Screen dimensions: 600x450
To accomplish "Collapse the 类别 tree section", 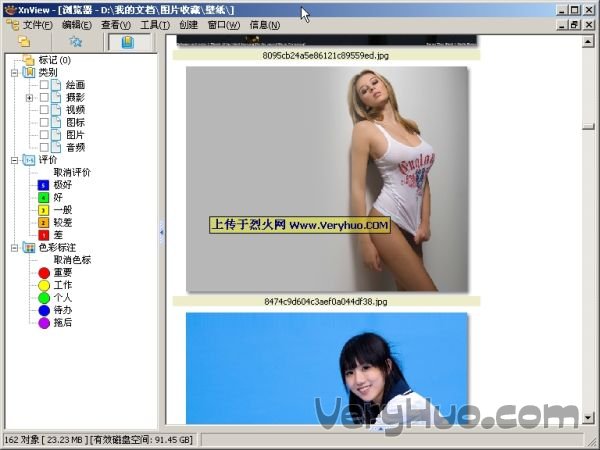I will (14, 73).
